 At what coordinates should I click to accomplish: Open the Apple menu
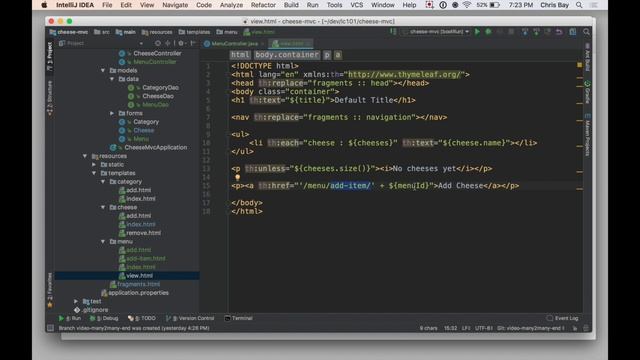[x=44, y=5]
